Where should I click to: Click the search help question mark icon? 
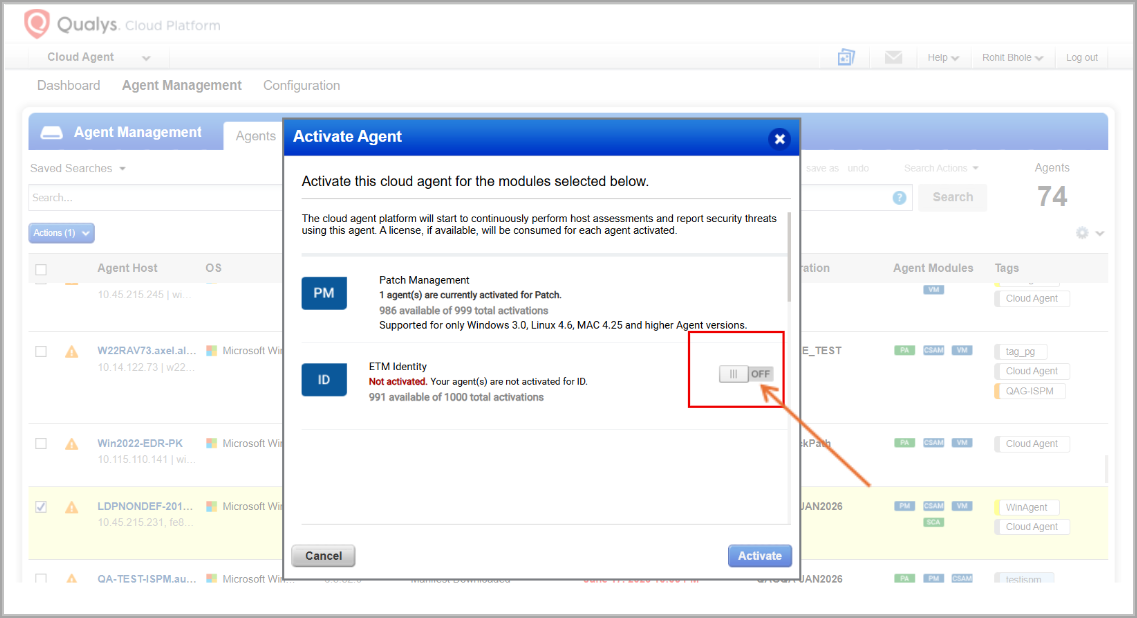pyautogui.click(x=899, y=197)
